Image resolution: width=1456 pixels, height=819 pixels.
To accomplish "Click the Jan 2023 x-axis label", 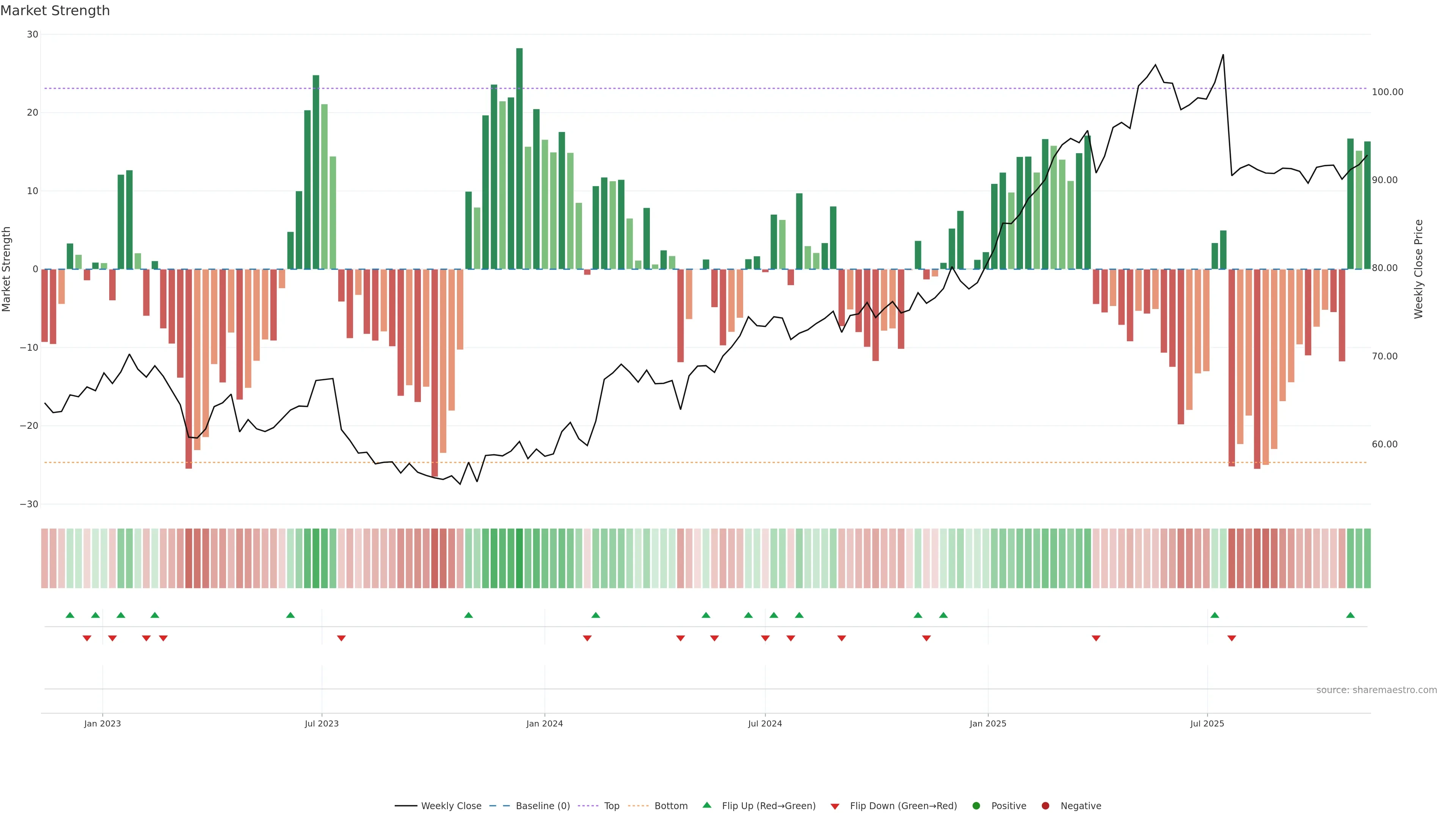I will click(x=102, y=723).
